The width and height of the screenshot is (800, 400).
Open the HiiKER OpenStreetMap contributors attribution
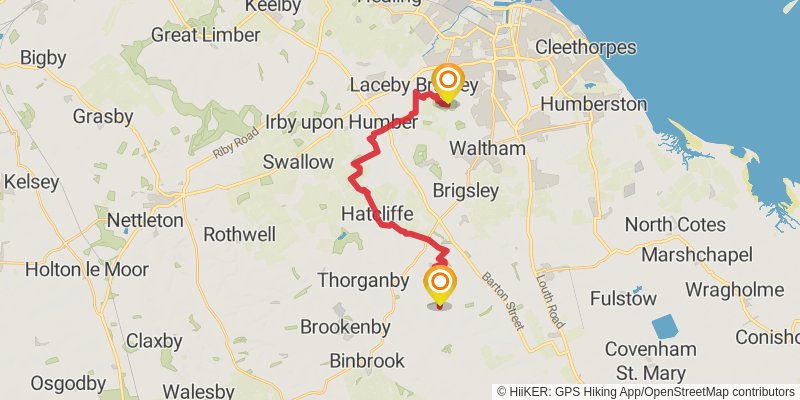tap(646, 392)
